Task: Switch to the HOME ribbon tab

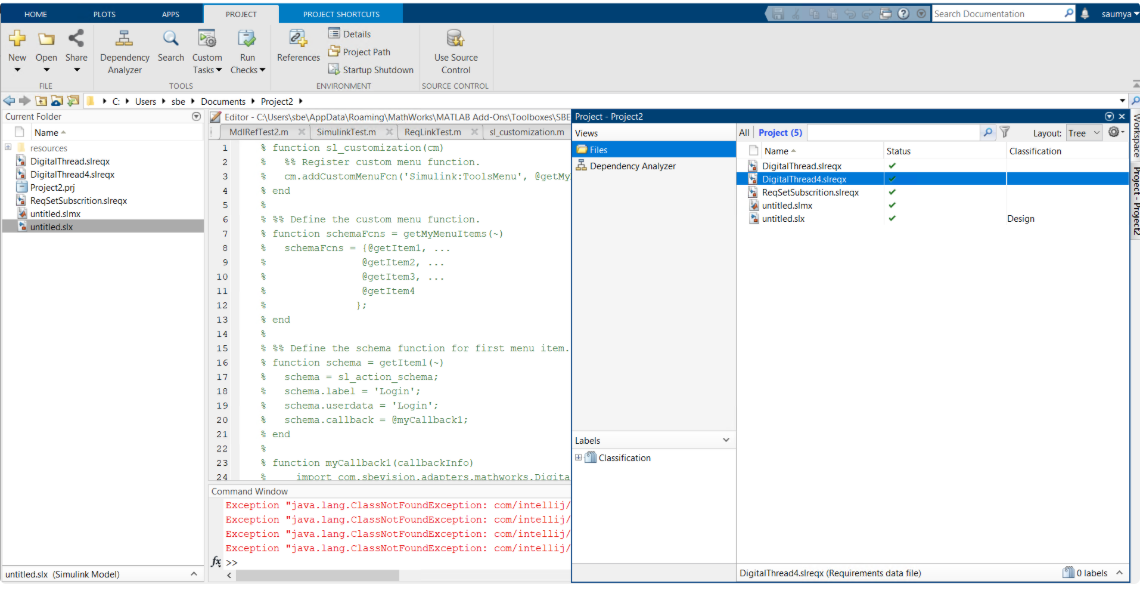Action: tap(35, 14)
